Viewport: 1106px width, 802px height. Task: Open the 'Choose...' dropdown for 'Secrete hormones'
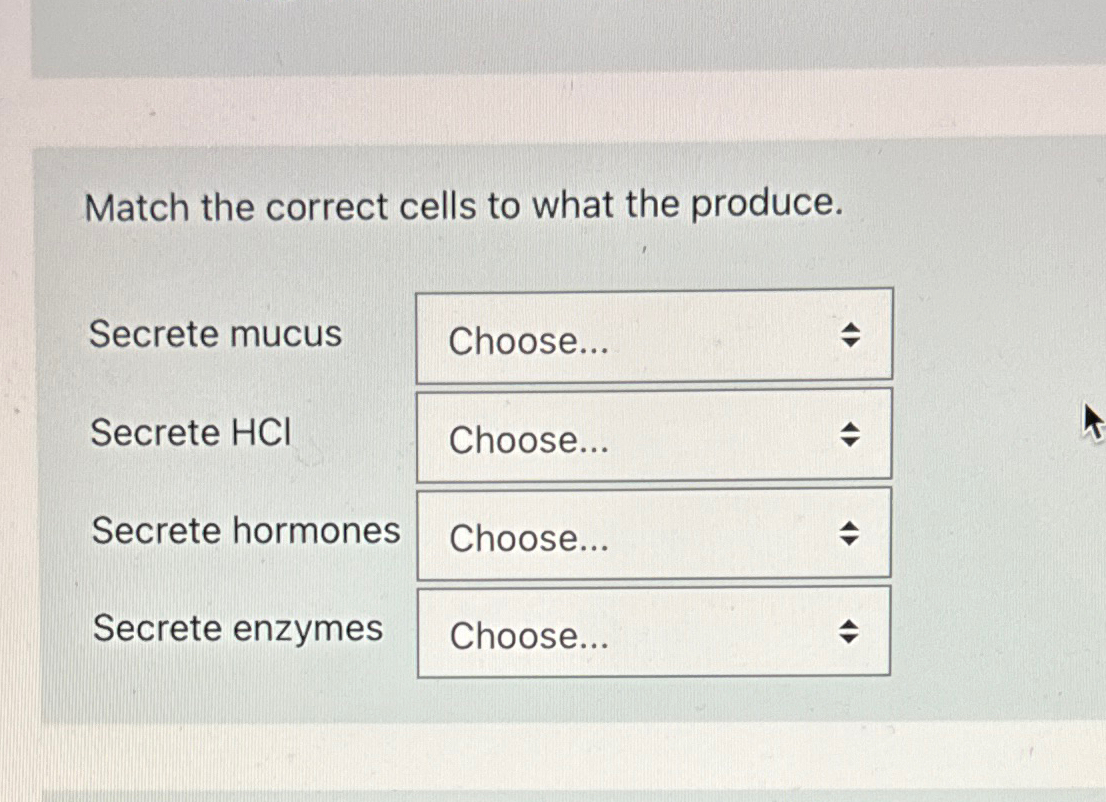pos(654,533)
